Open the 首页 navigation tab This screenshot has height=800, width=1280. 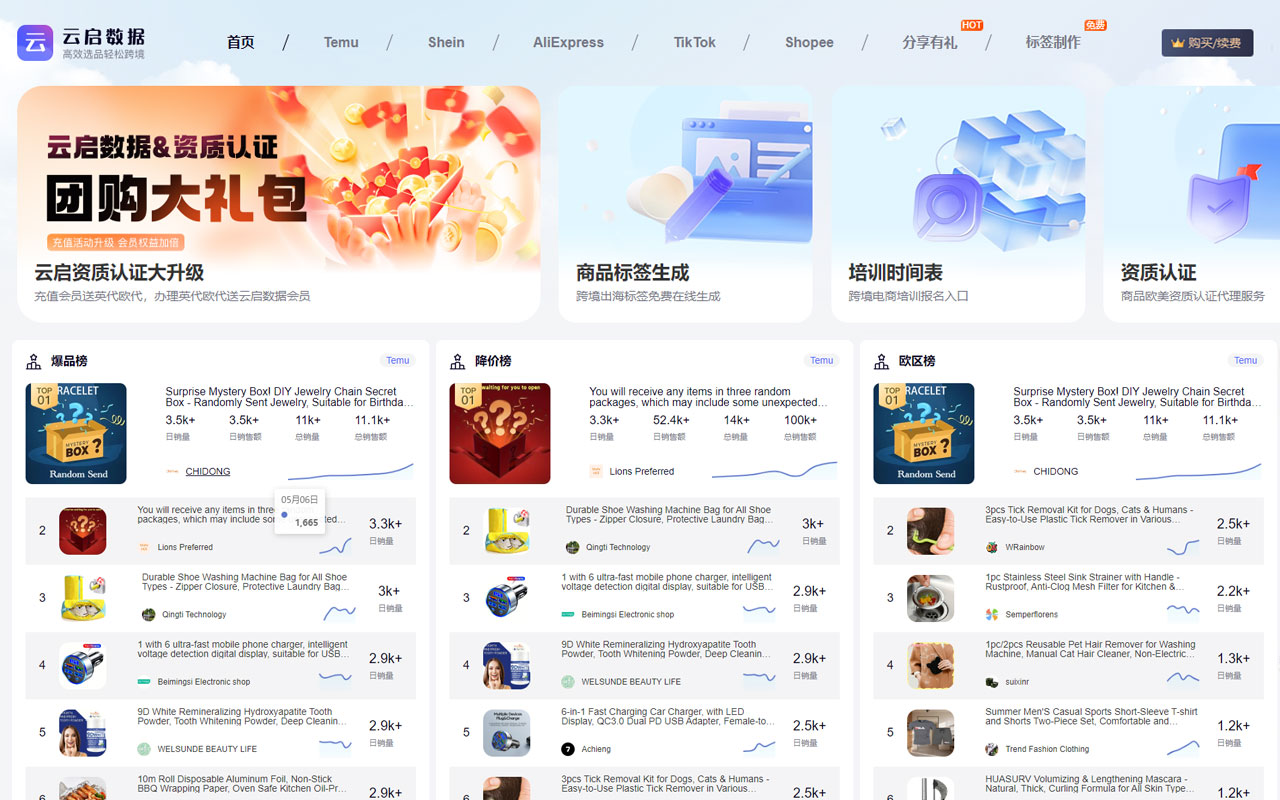240,42
